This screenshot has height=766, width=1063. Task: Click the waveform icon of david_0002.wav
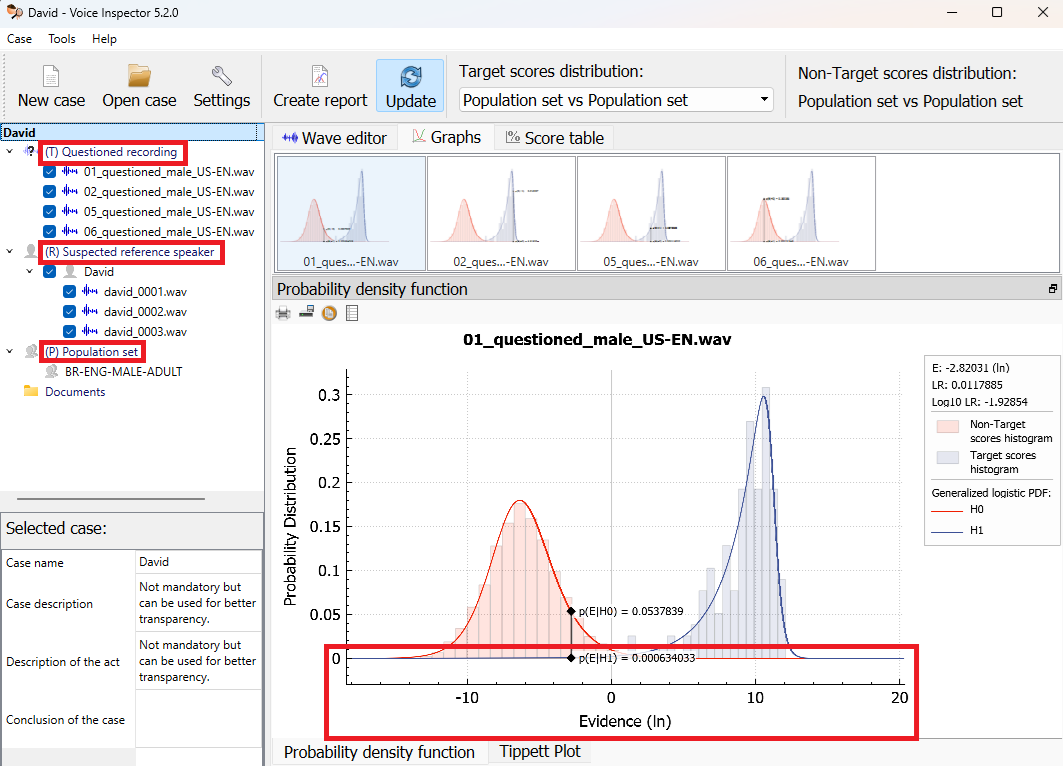pyautogui.click(x=89, y=311)
